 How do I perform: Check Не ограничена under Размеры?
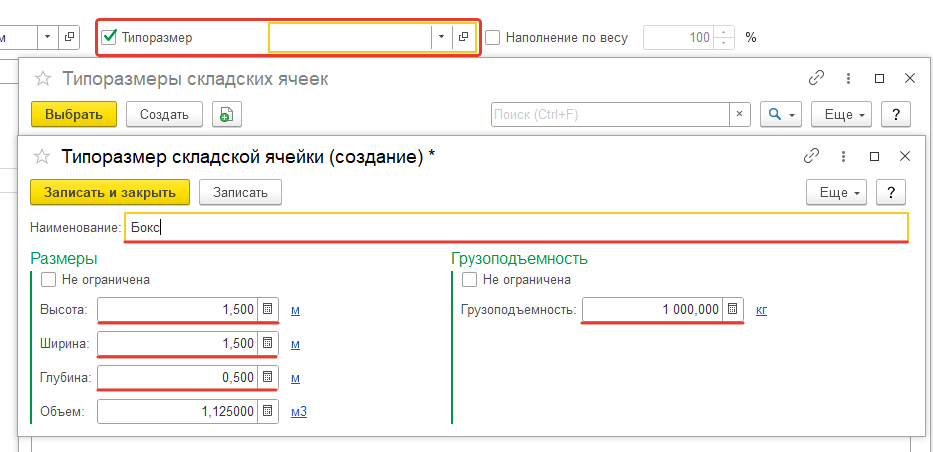(49, 280)
